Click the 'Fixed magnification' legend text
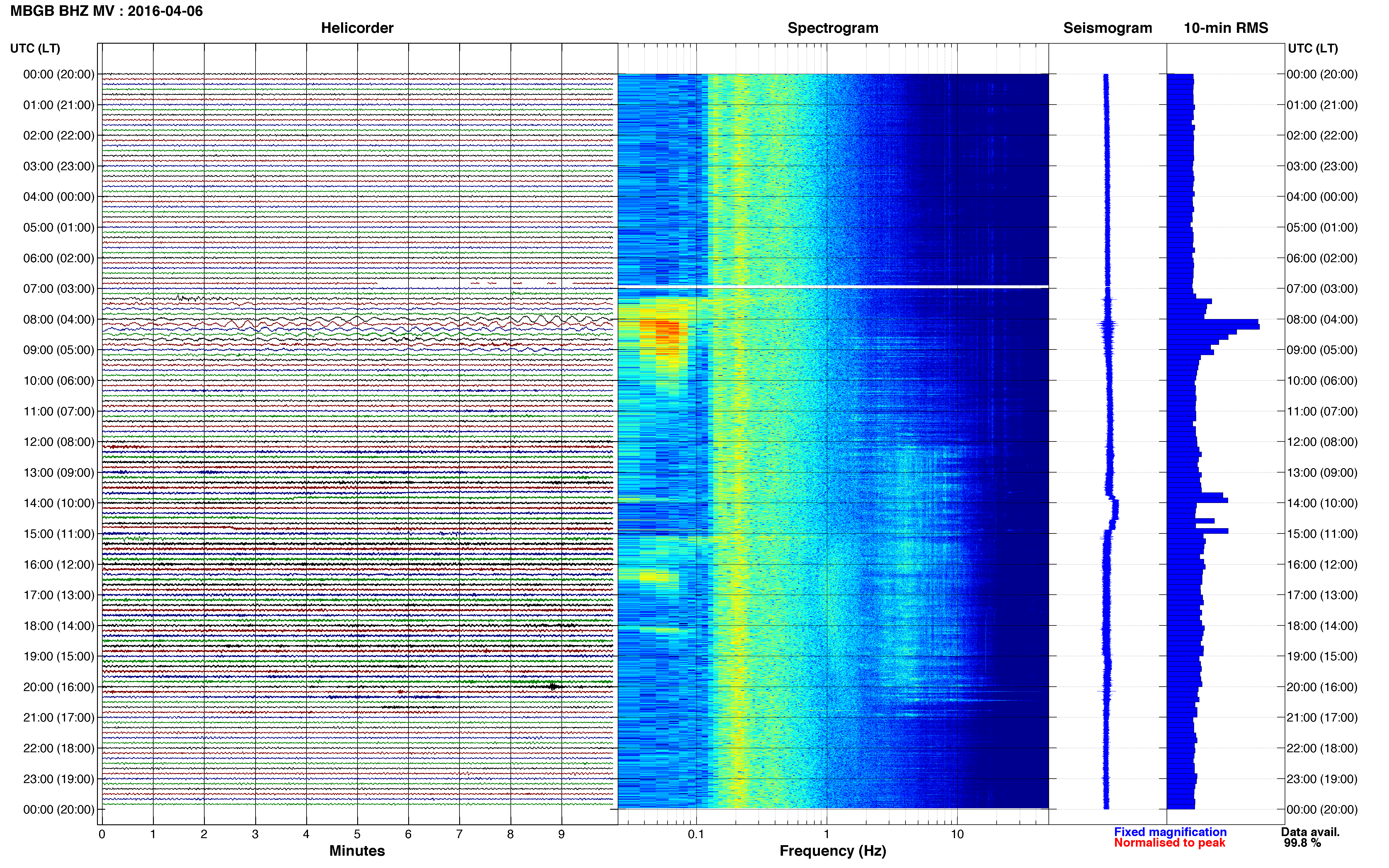The image size is (1389, 868). click(x=1170, y=832)
